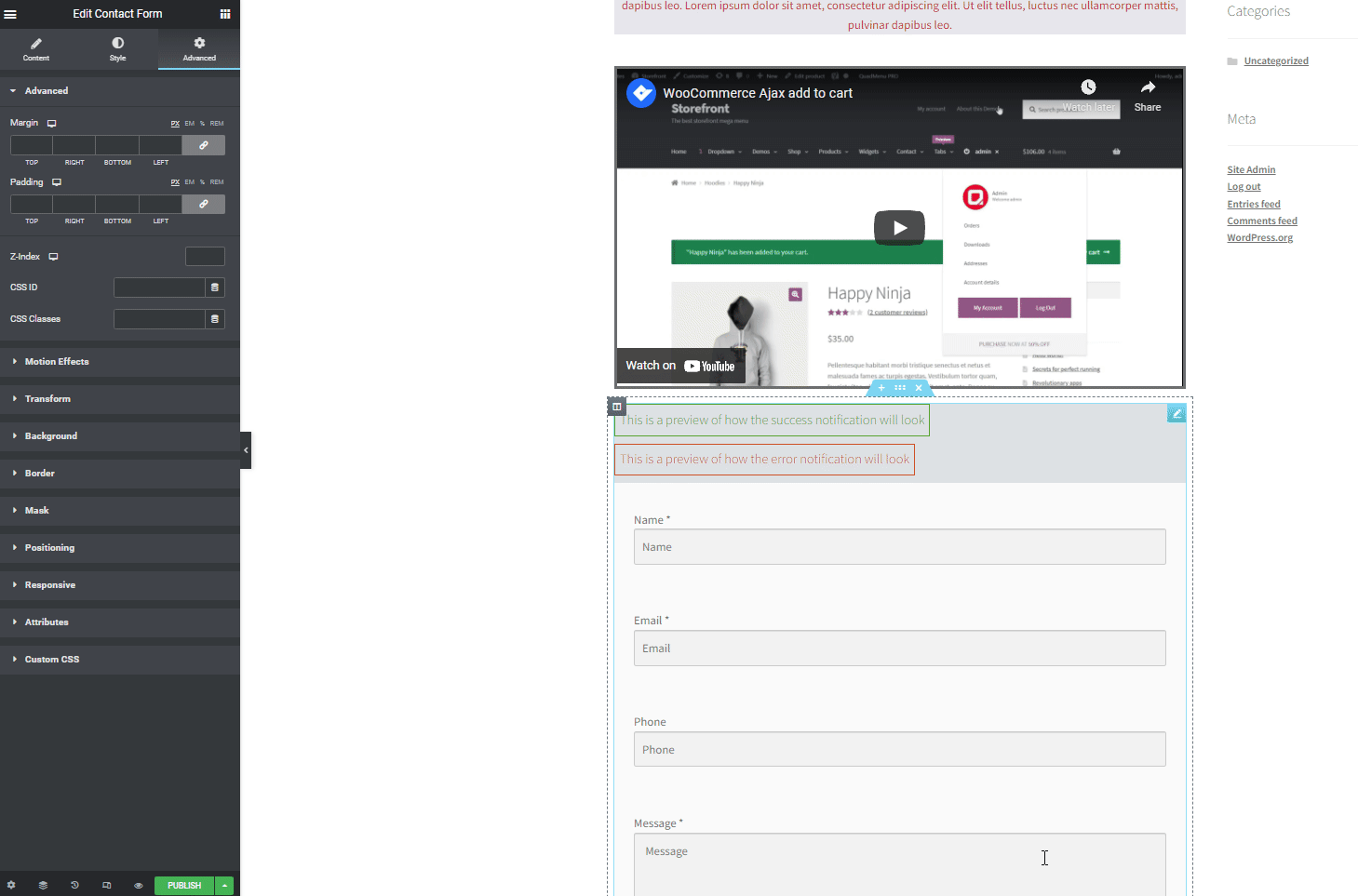Click the Preview Changes eye icon

tap(138, 886)
